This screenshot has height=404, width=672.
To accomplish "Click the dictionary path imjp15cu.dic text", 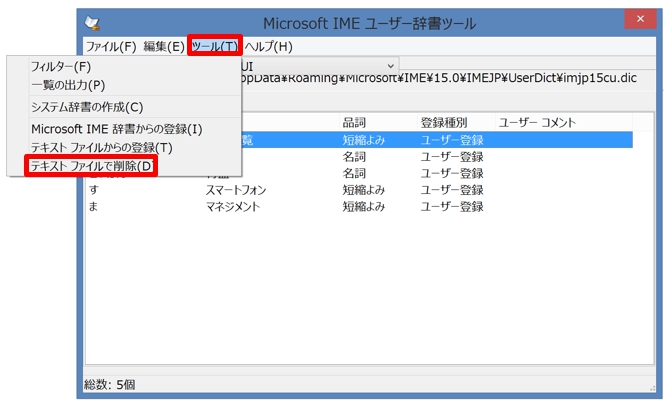I will (439, 78).
